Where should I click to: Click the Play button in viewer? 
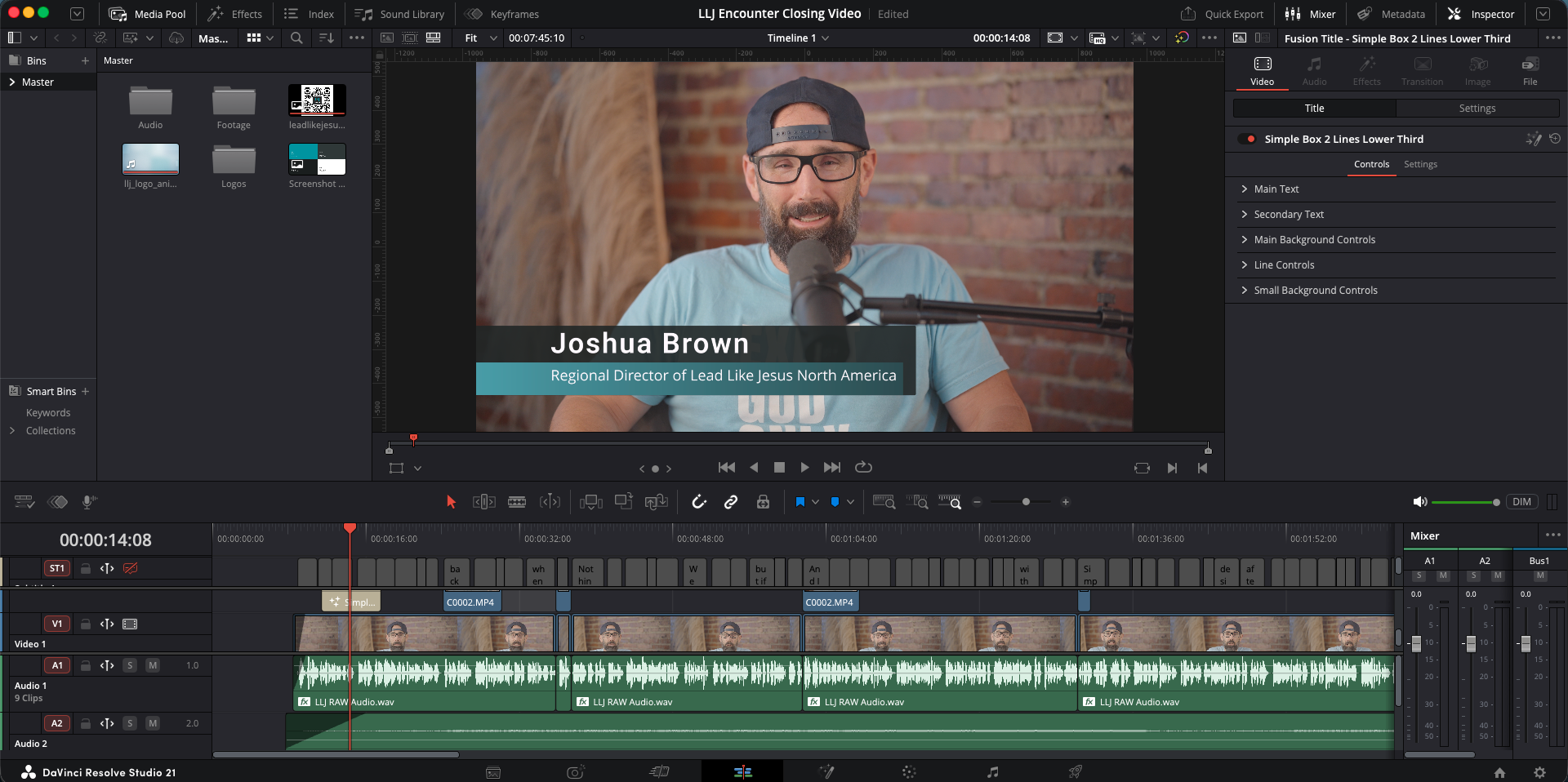[x=804, y=468]
